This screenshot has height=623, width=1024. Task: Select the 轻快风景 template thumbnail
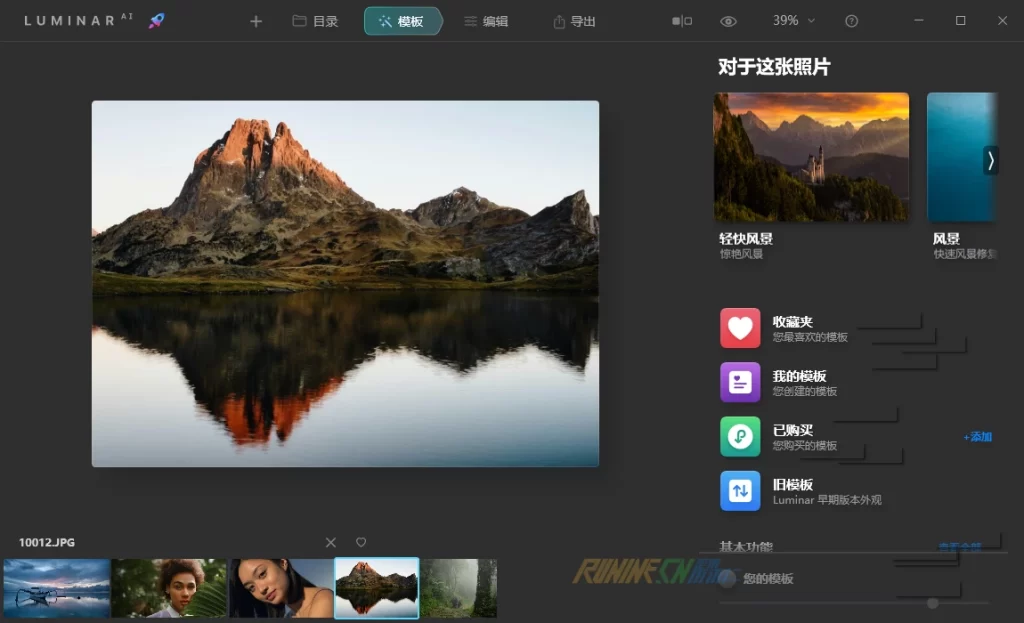tap(811, 157)
